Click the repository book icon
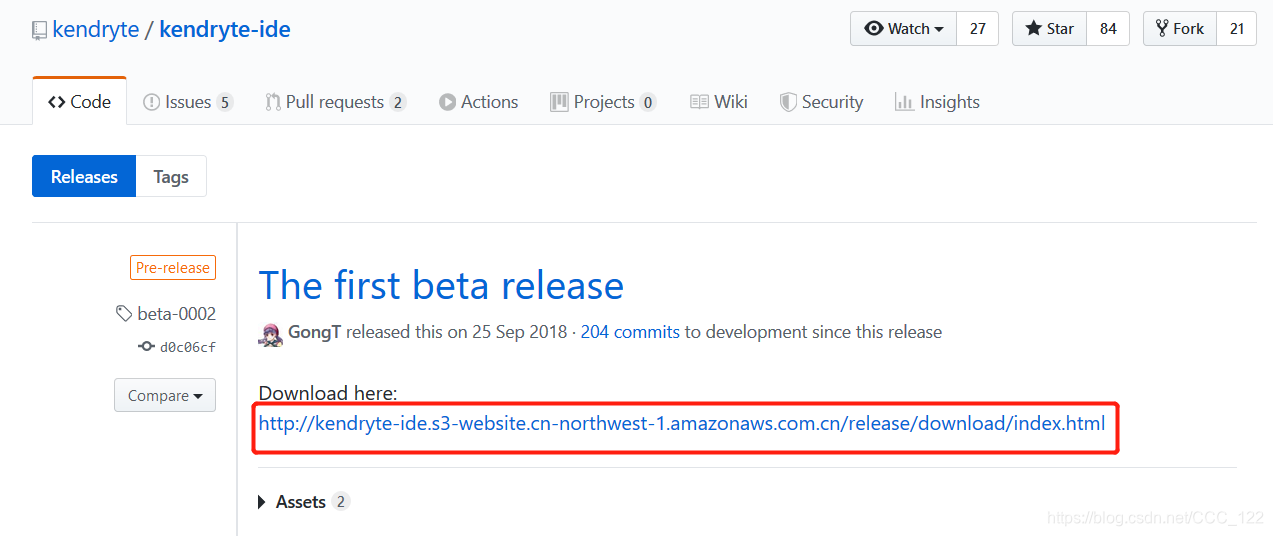The width and height of the screenshot is (1273, 536). (x=39, y=30)
